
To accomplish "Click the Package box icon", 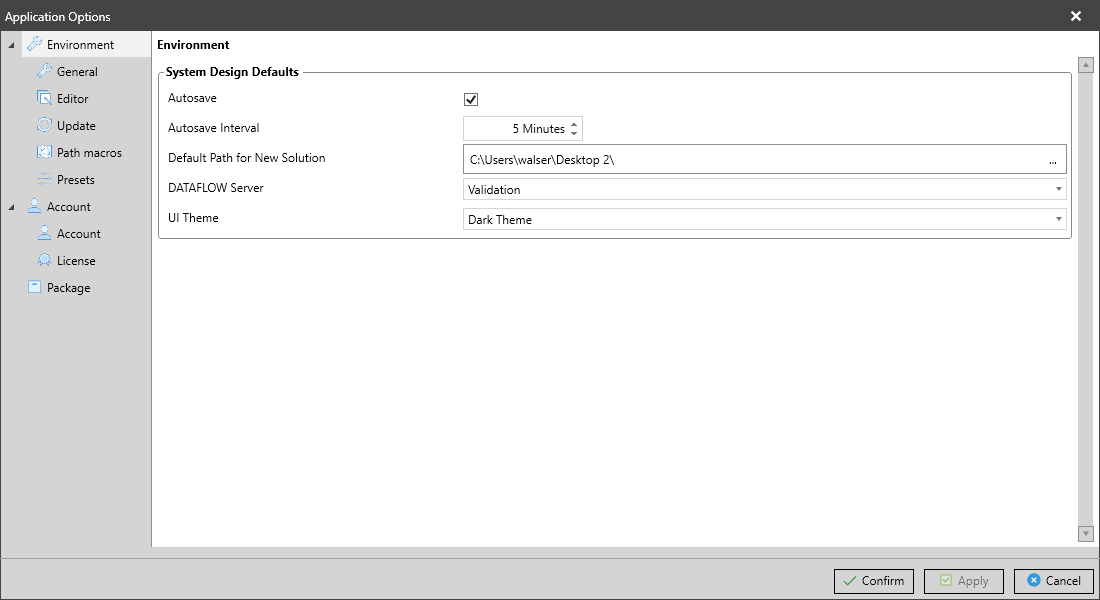I will [x=34, y=287].
